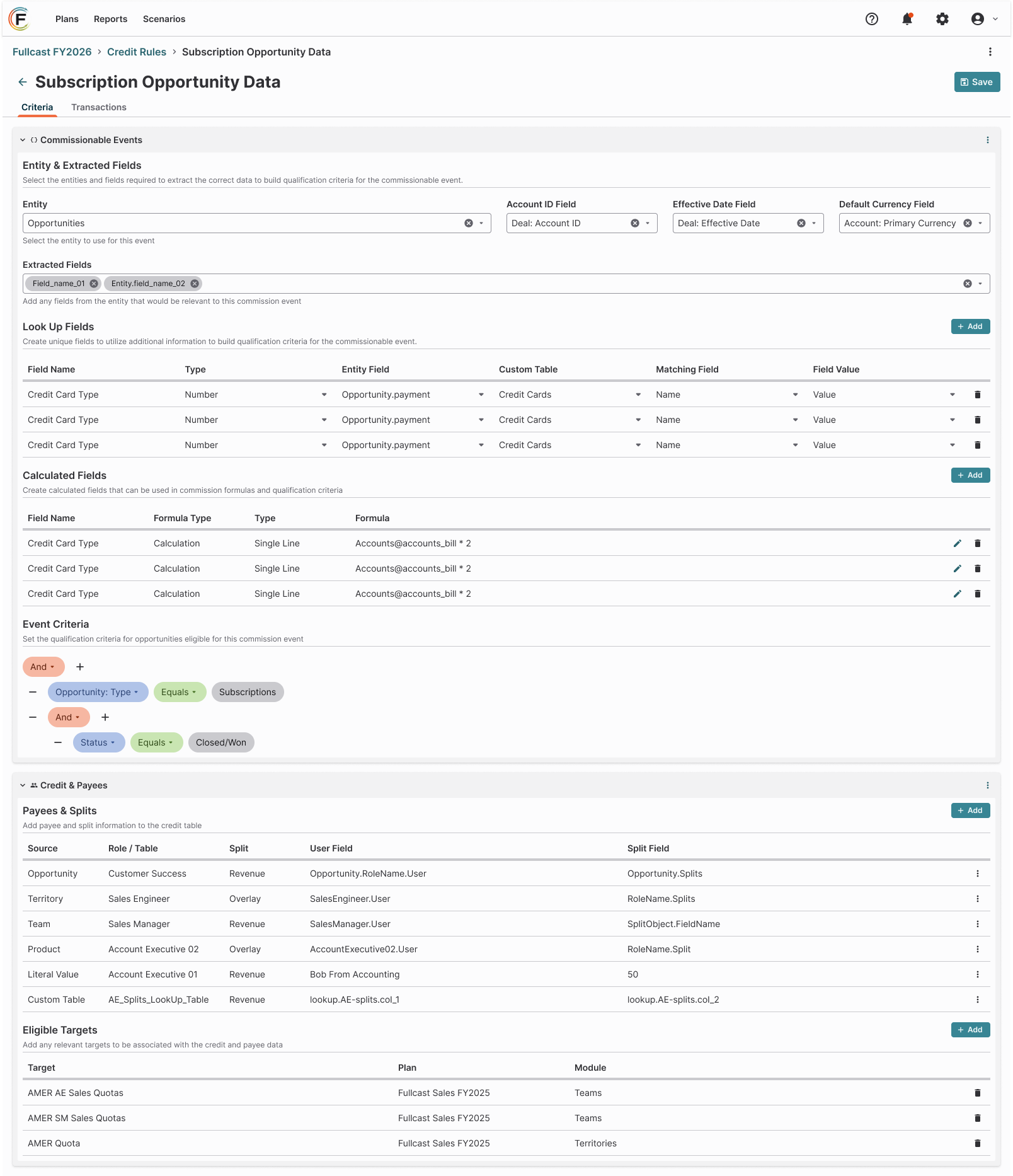Open the top-level And operator dropdown

(x=43, y=667)
